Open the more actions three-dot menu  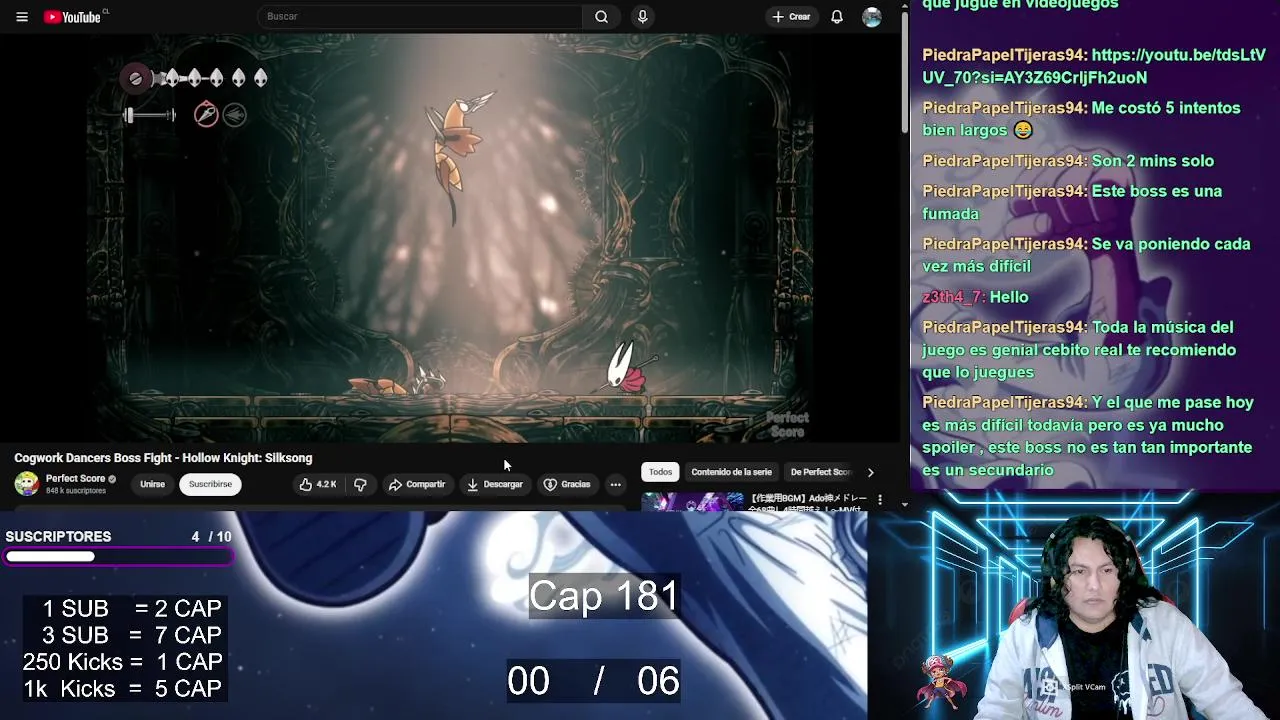coord(616,484)
